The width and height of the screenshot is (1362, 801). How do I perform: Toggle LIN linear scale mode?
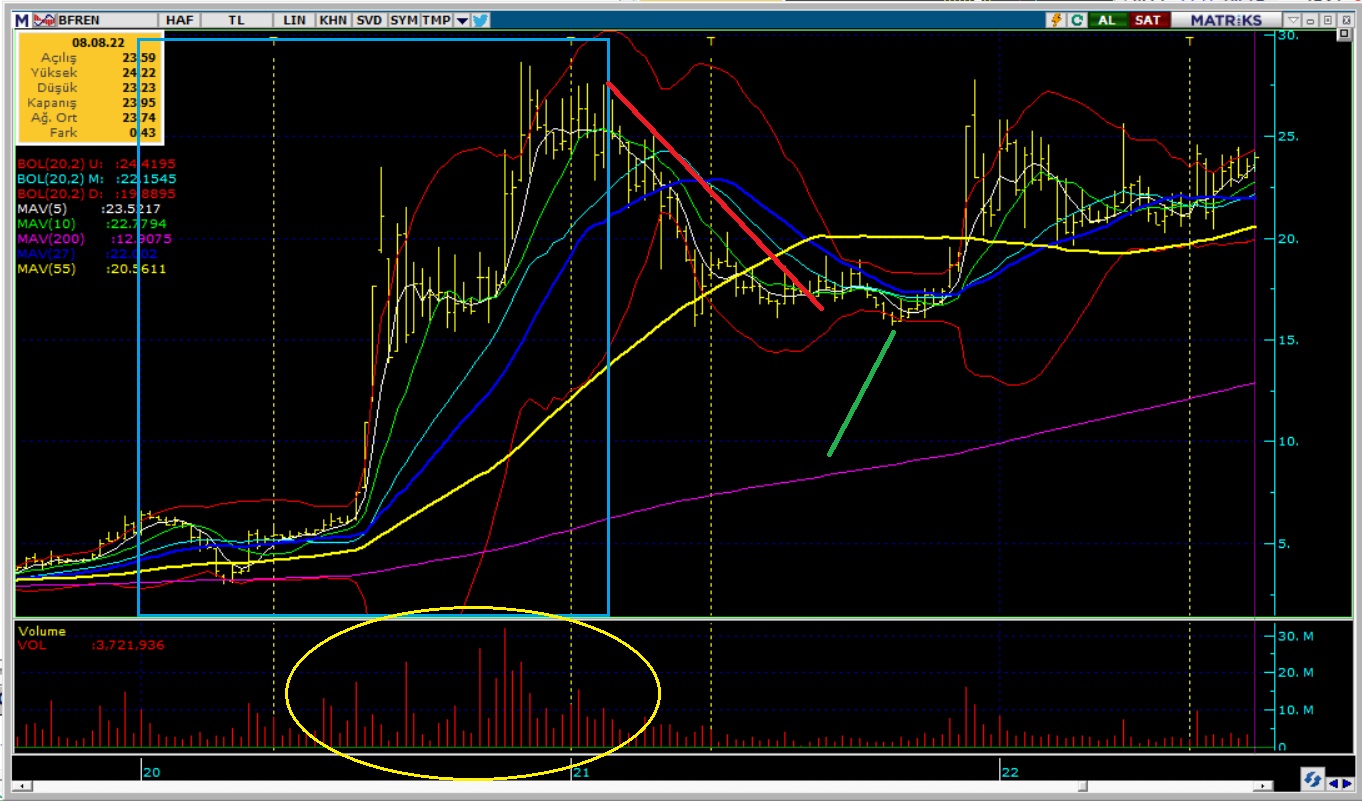click(x=295, y=20)
